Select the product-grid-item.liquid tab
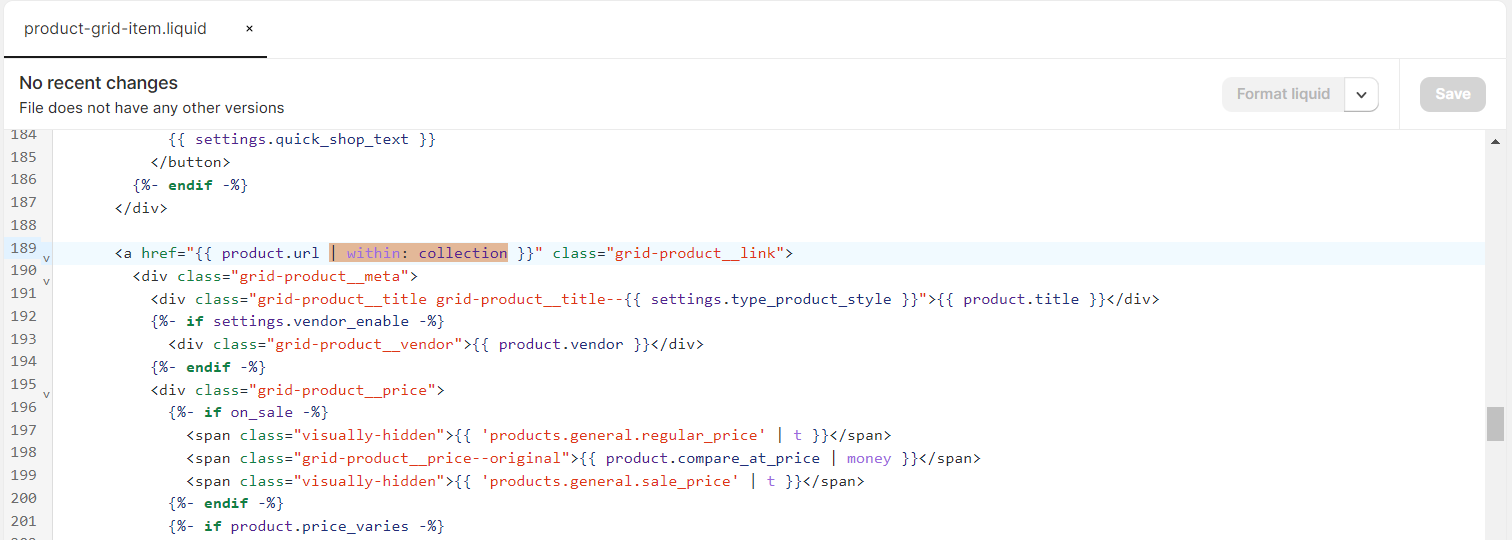The height and width of the screenshot is (540, 1512). [115, 29]
